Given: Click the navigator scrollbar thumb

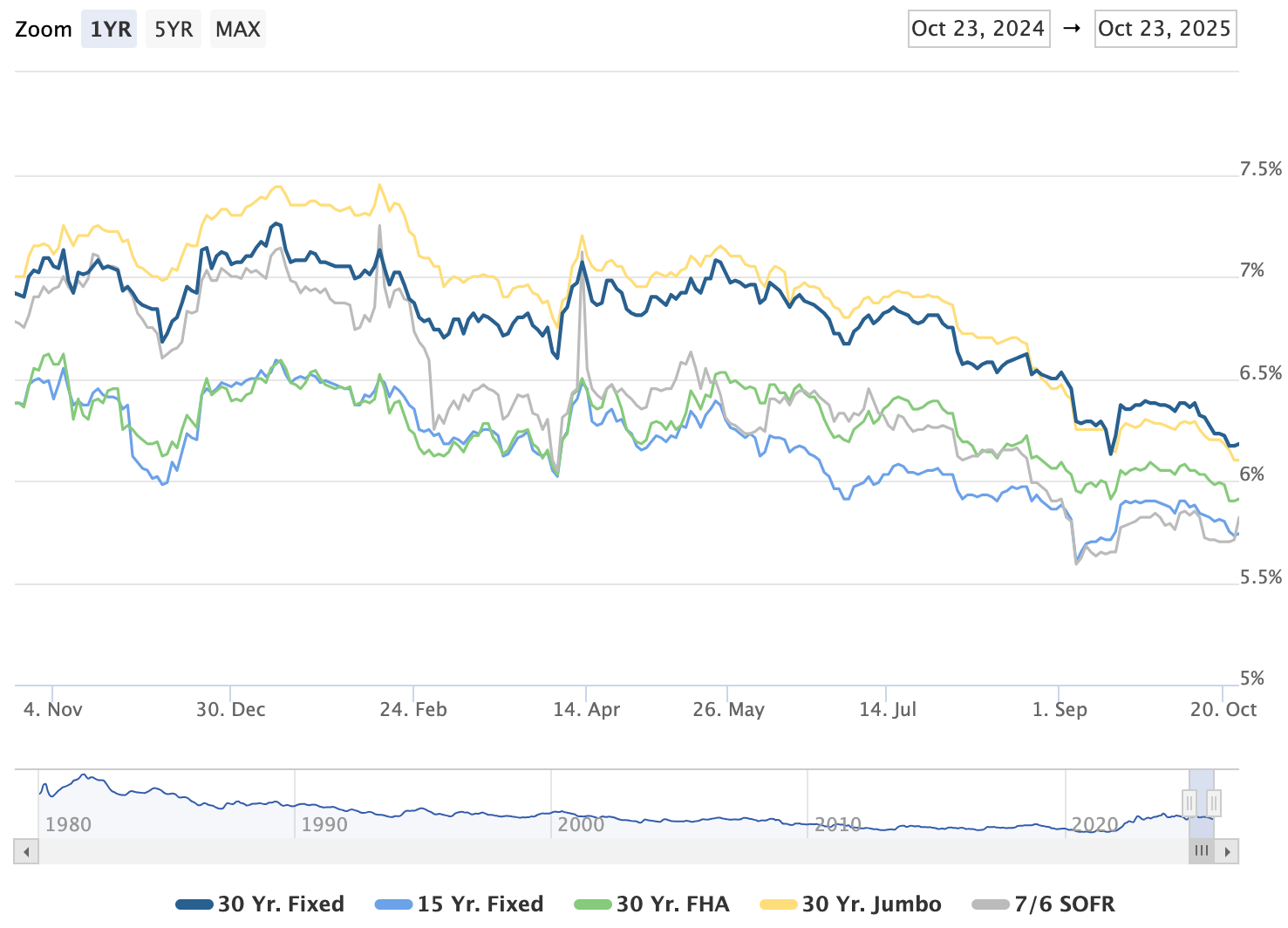Looking at the screenshot, I should (1201, 851).
